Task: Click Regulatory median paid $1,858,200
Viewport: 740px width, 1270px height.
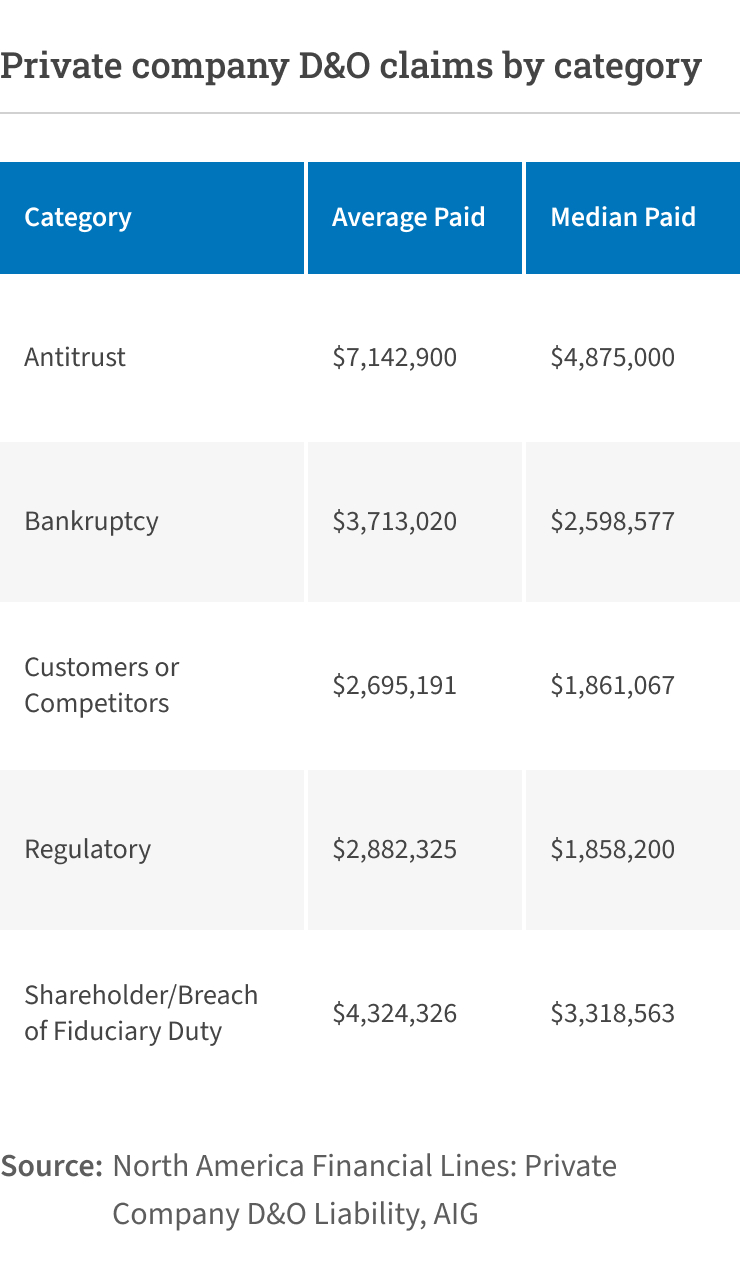Action: [612, 849]
